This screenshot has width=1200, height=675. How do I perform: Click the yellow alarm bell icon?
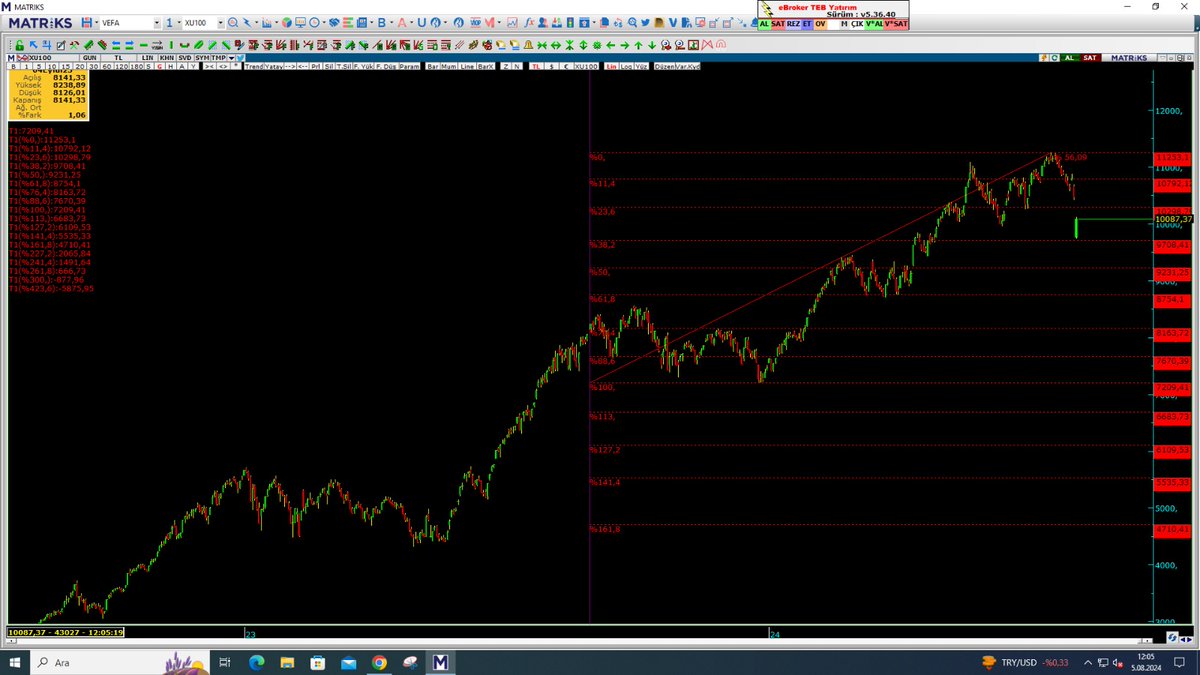coord(527,45)
